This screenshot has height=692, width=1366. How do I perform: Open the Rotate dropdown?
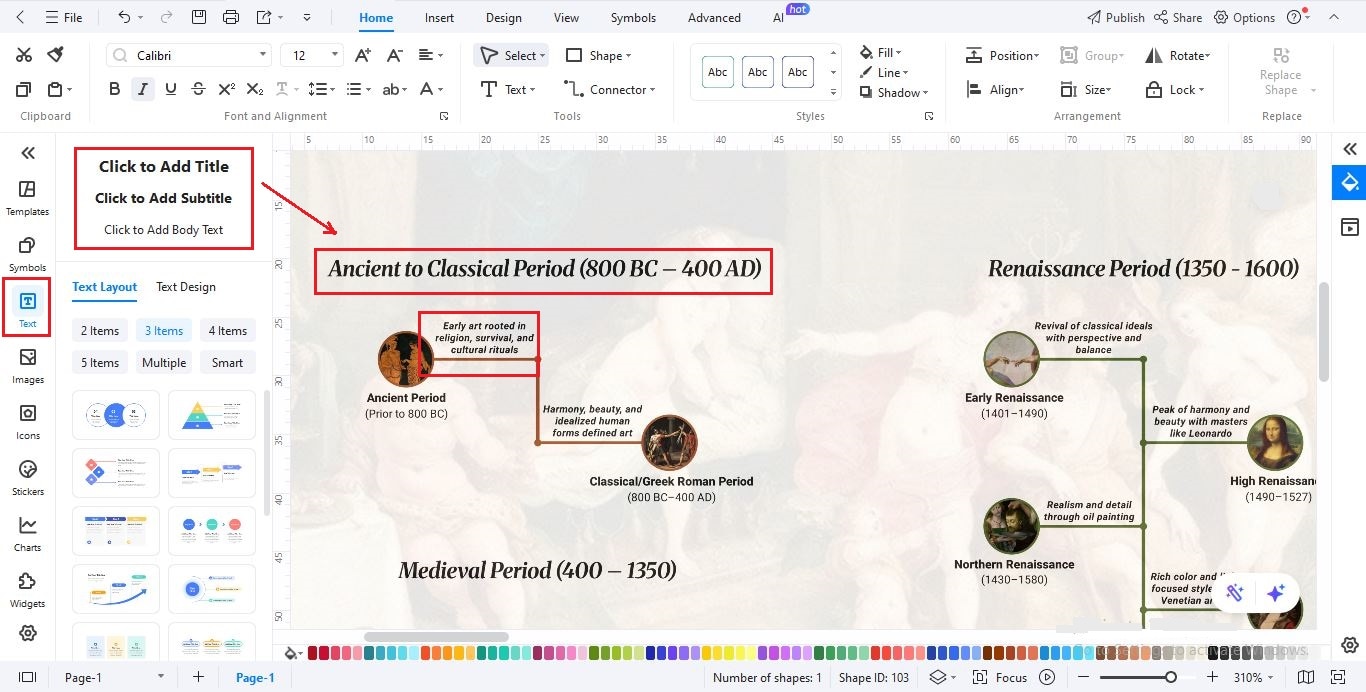point(1177,56)
